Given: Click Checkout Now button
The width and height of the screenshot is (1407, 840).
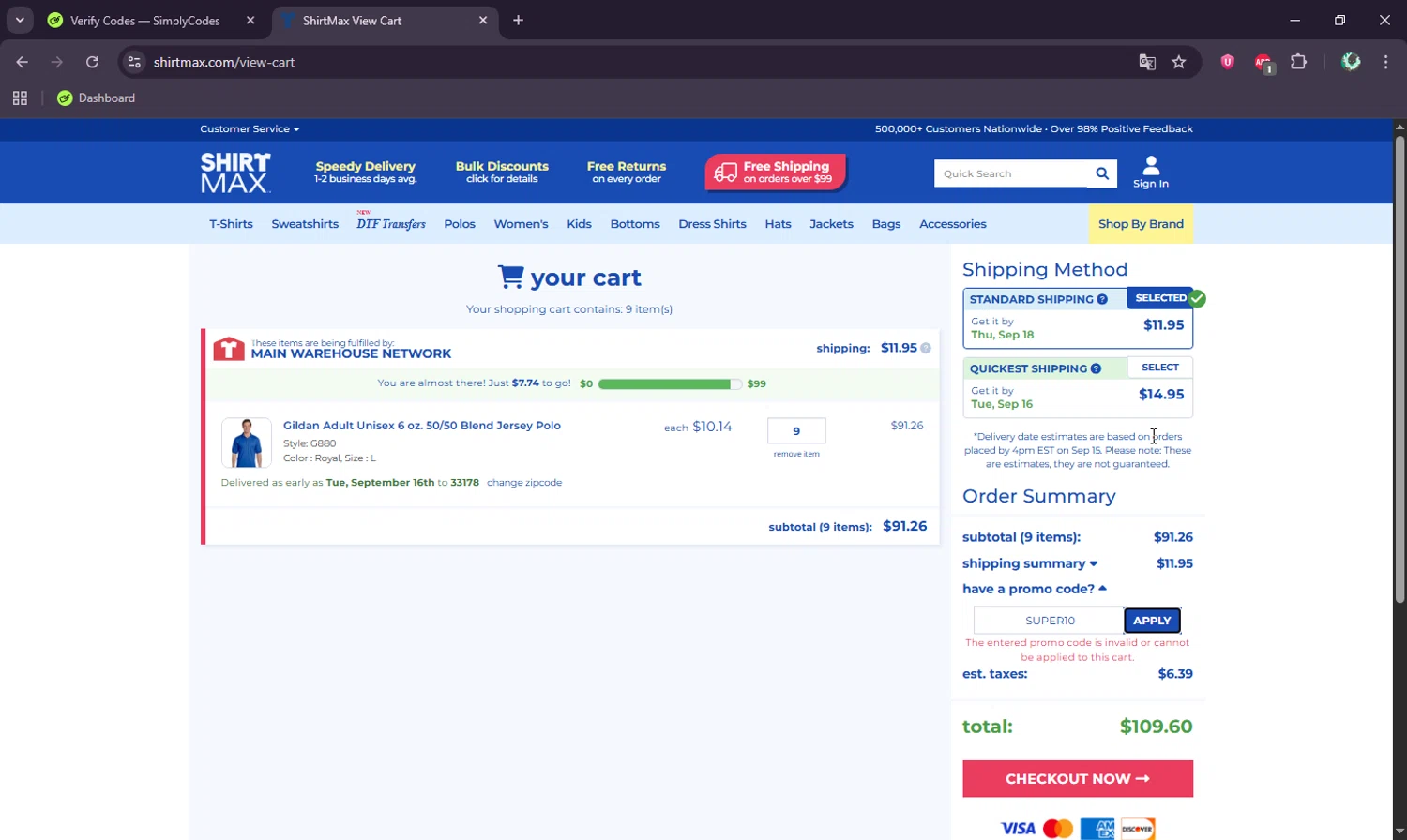Looking at the screenshot, I should tap(1078, 779).
